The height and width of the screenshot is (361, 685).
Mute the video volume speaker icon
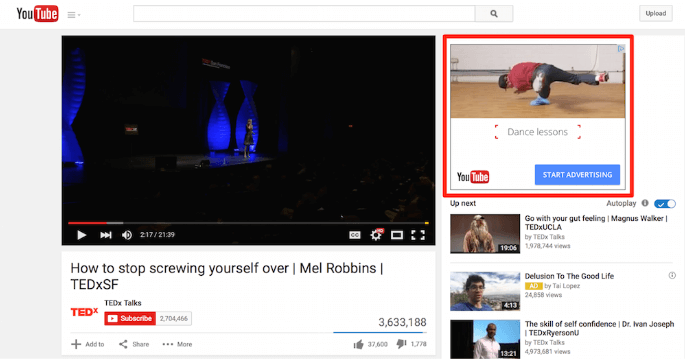pyautogui.click(x=127, y=235)
